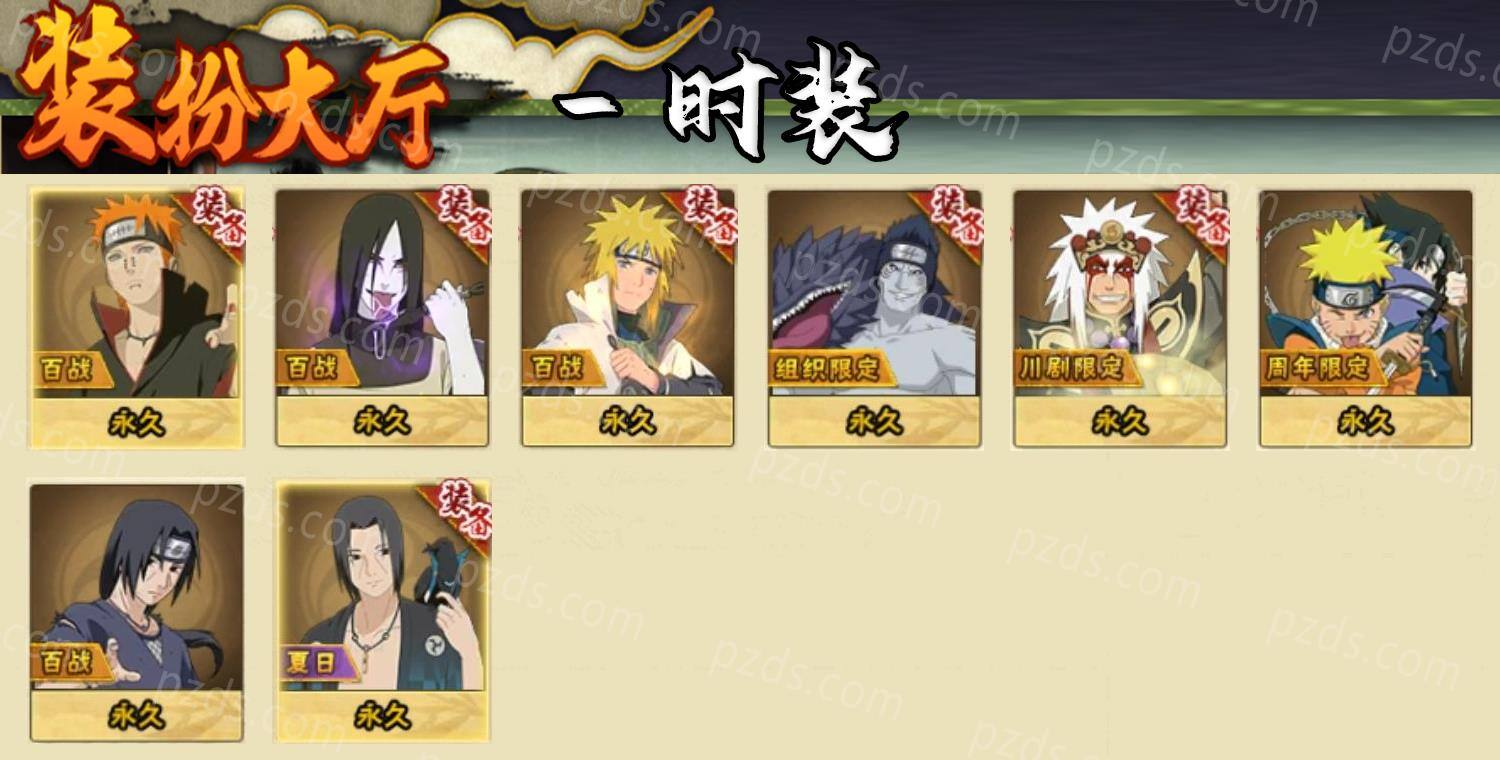Select the unequipped Itachi 百战 costume
This screenshot has height=760, width=1500.
(136, 612)
